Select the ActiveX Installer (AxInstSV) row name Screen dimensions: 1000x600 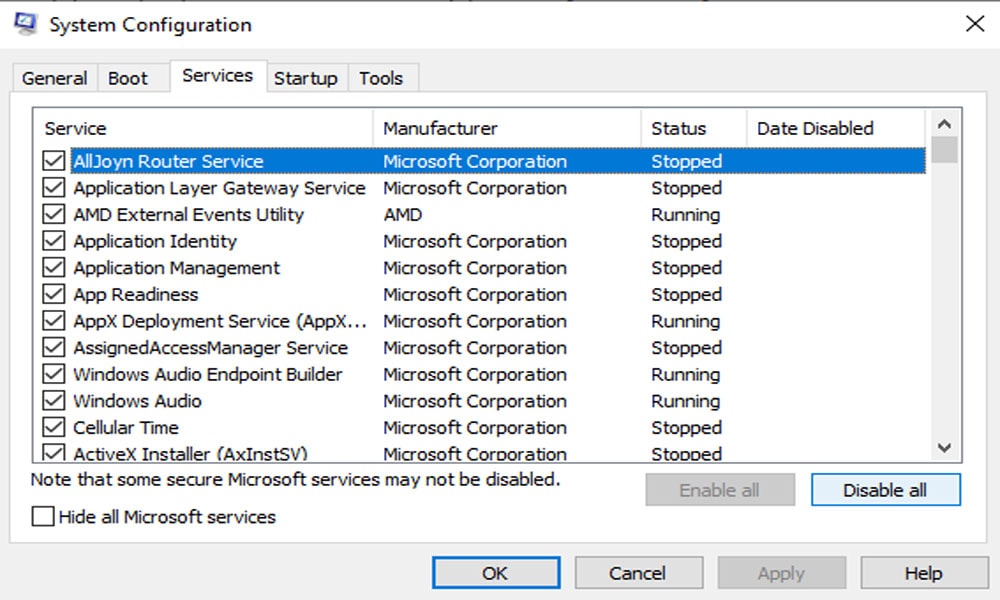click(191, 453)
